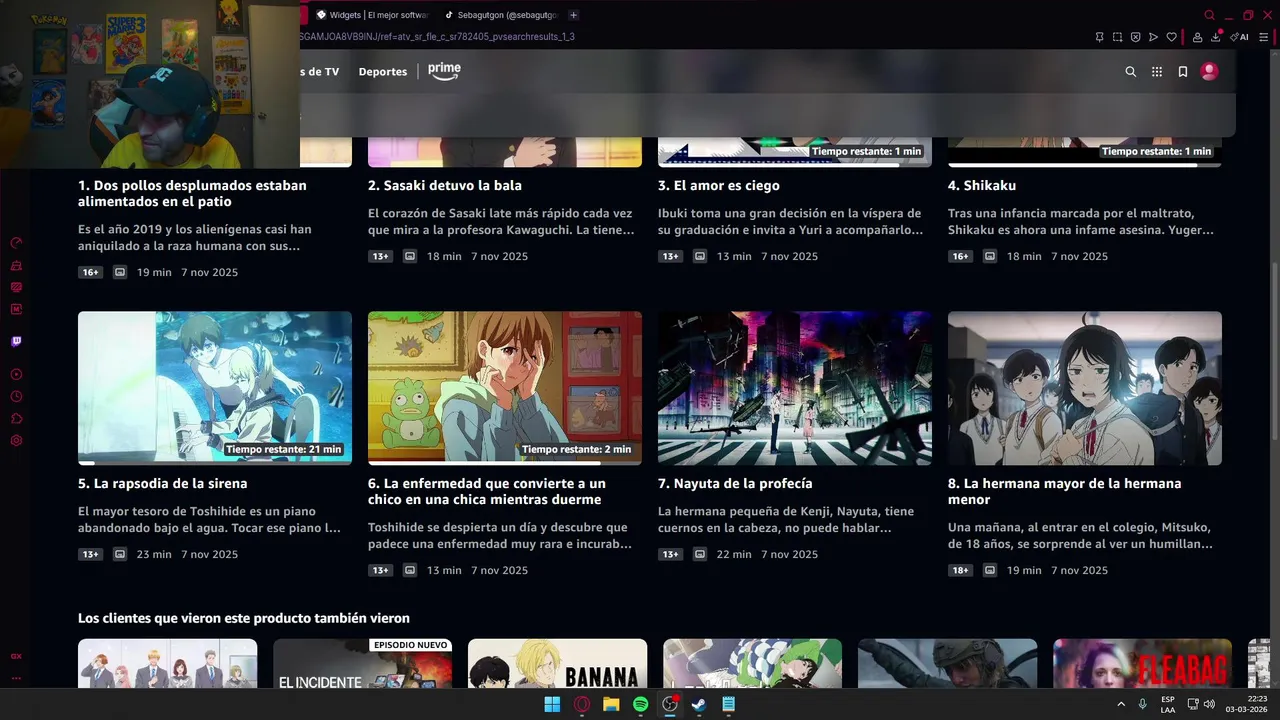Open the El Incidente recommendation card
This screenshot has height=720, width=1280.
[362, 663]
